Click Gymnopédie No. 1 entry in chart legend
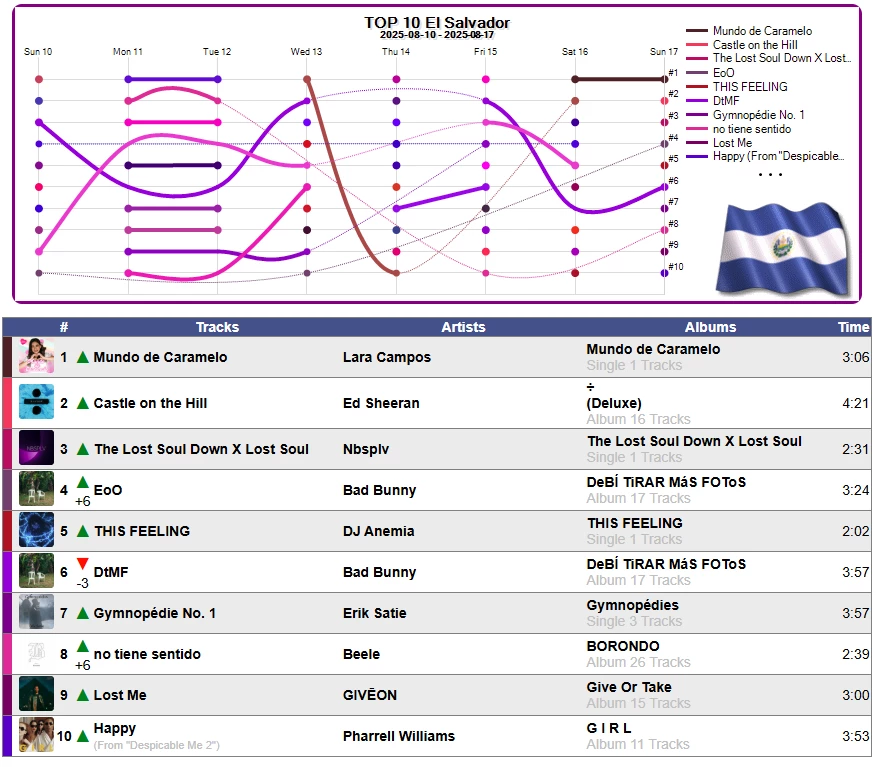This screenshot has width=878, height=767. pos(758,115)
